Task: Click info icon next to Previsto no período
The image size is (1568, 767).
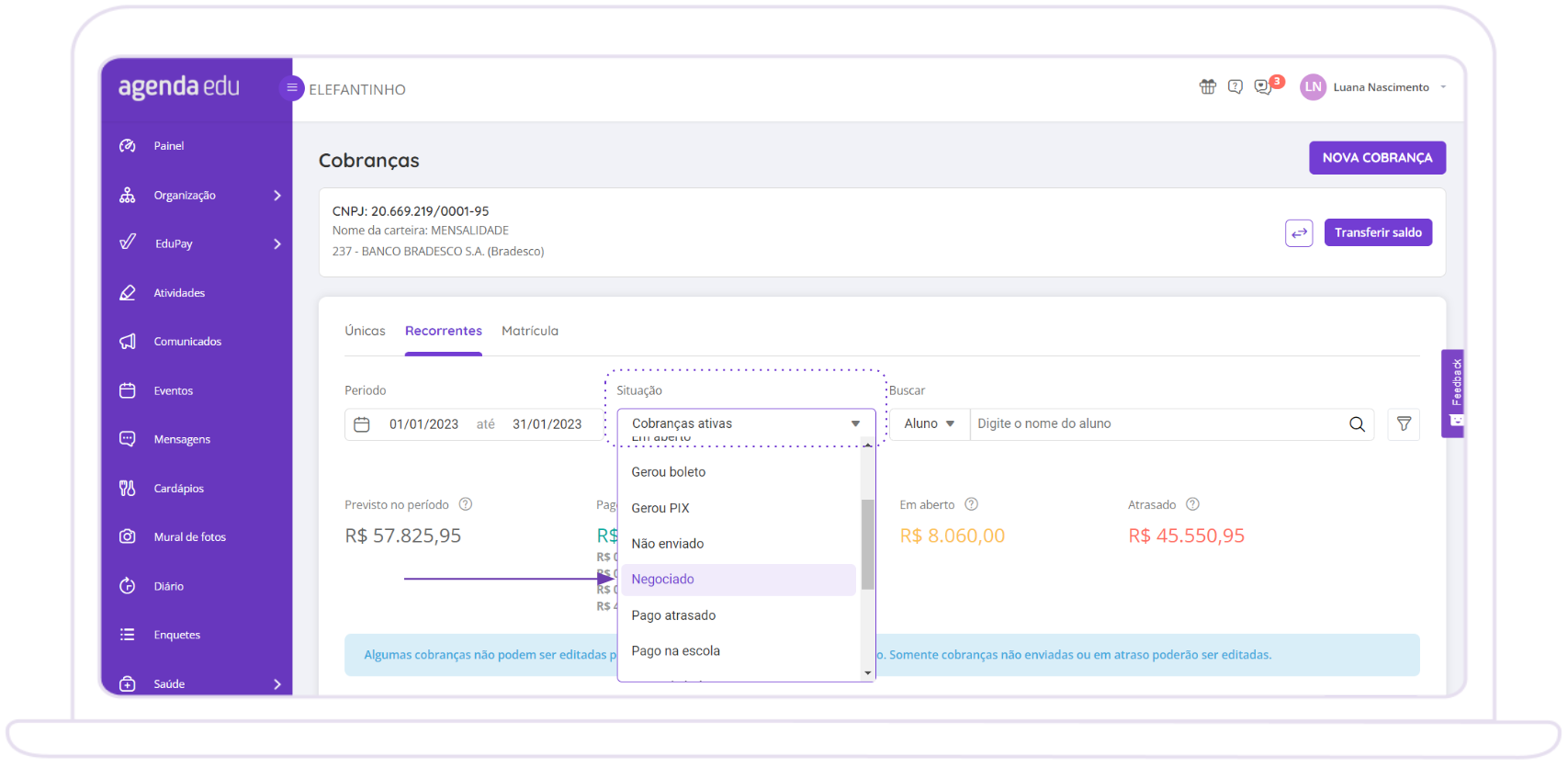Action: [x=466, y=504]
